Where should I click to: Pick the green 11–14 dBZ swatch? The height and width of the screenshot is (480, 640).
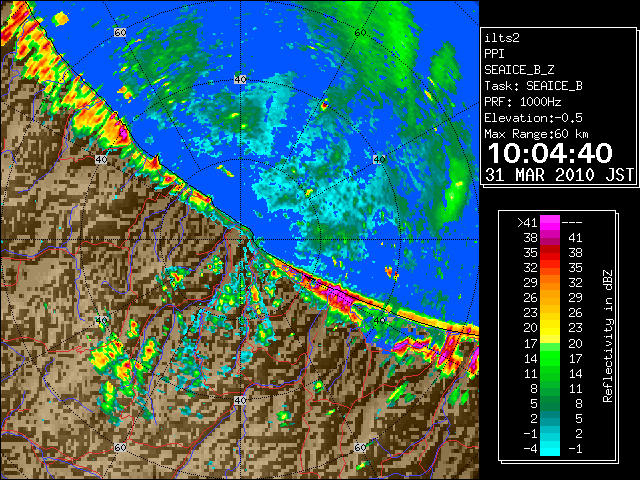tap(550, 373)
